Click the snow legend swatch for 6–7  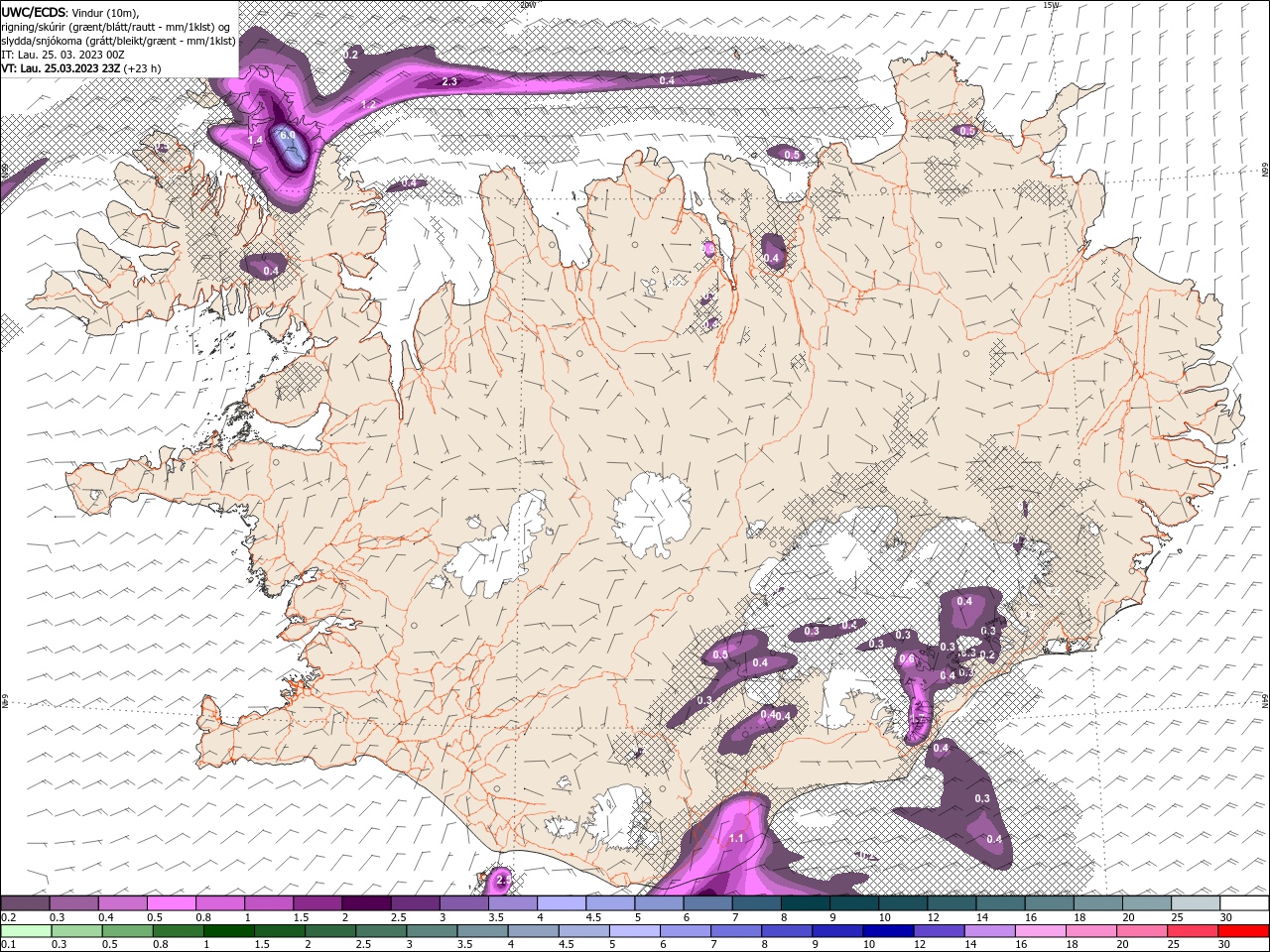707,903
